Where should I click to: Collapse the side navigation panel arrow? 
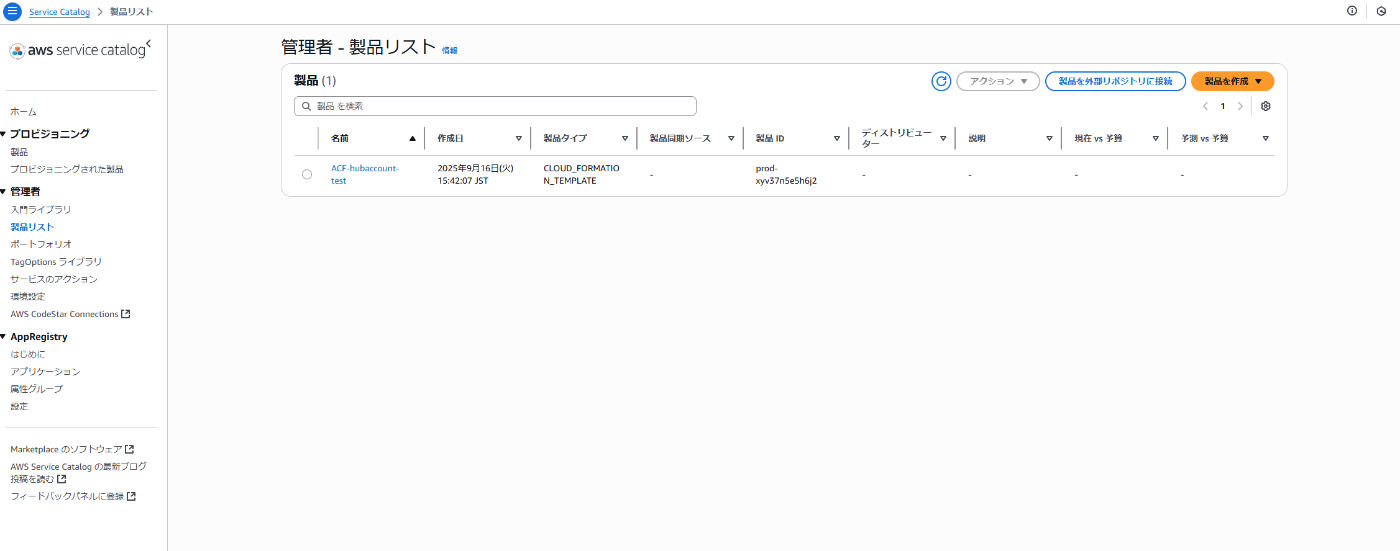coord(148,44)
